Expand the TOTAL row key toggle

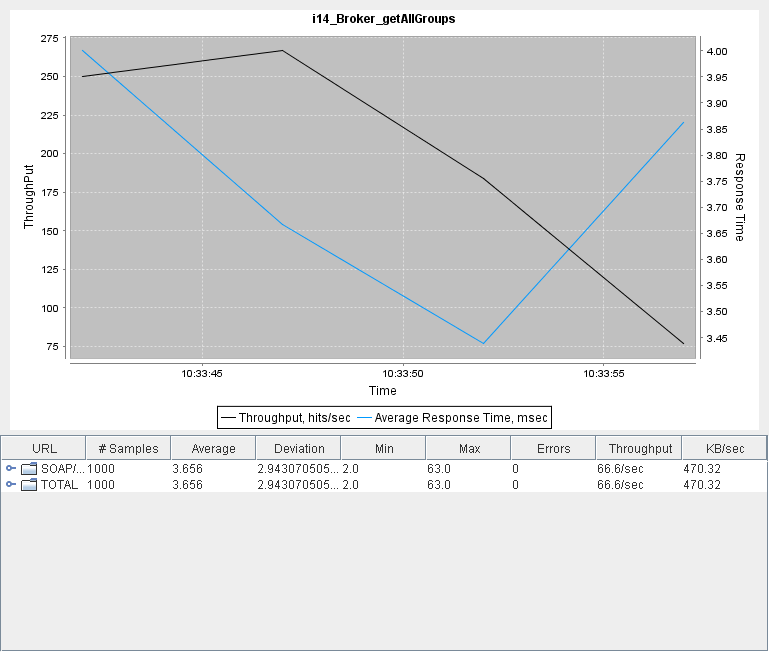click(11, 485)
